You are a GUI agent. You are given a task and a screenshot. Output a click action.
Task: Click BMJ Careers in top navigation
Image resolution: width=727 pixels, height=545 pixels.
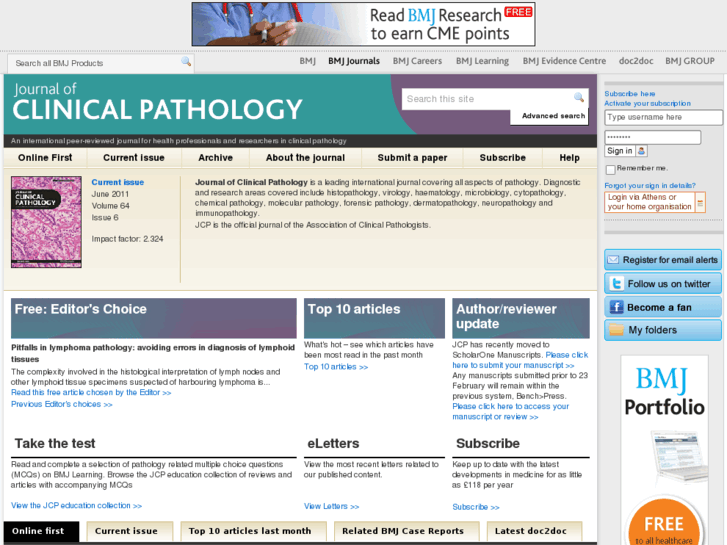pyautogui.click(x=417, y=61)
